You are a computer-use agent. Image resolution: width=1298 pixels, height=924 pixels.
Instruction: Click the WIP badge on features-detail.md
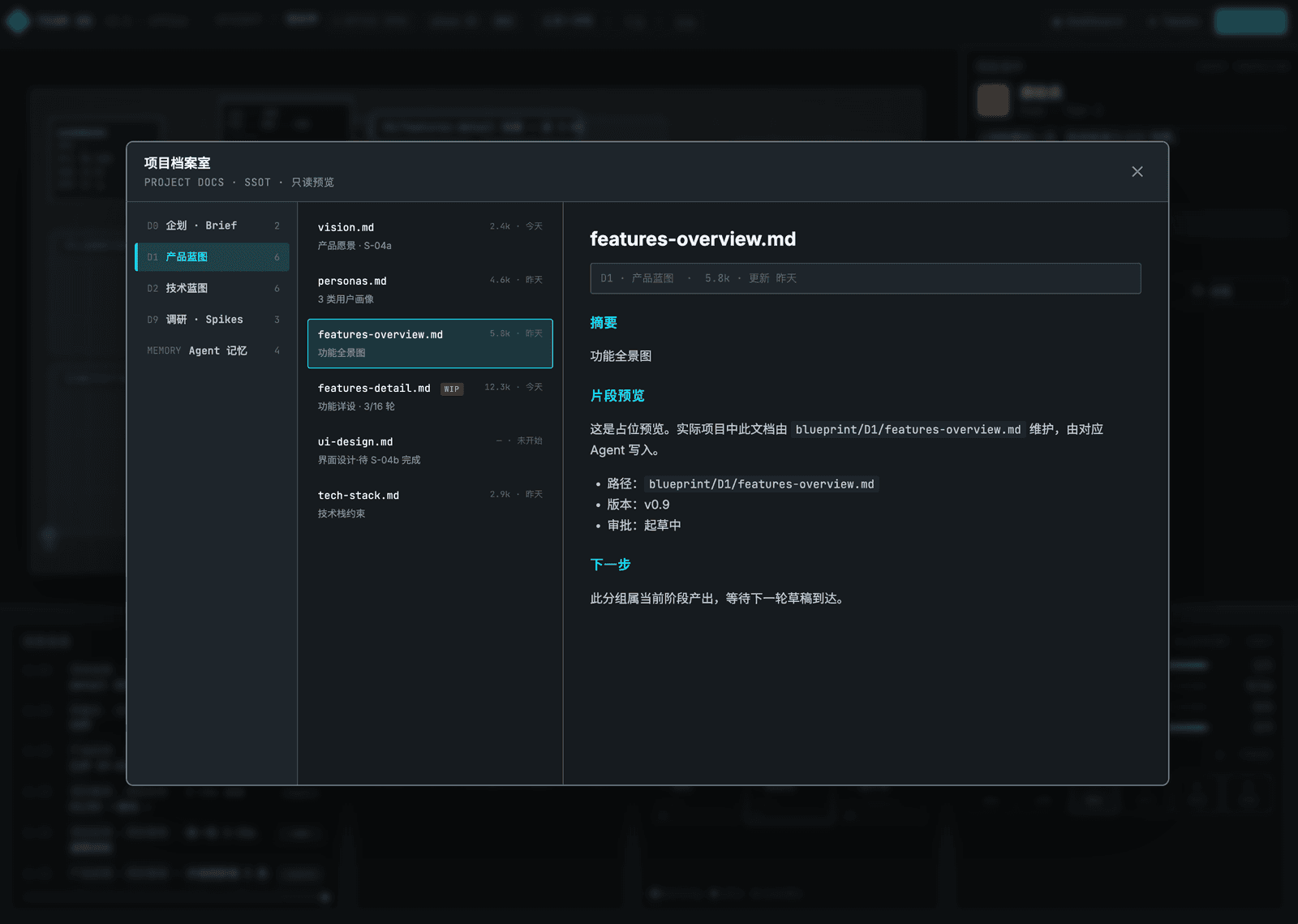(452, 389)
